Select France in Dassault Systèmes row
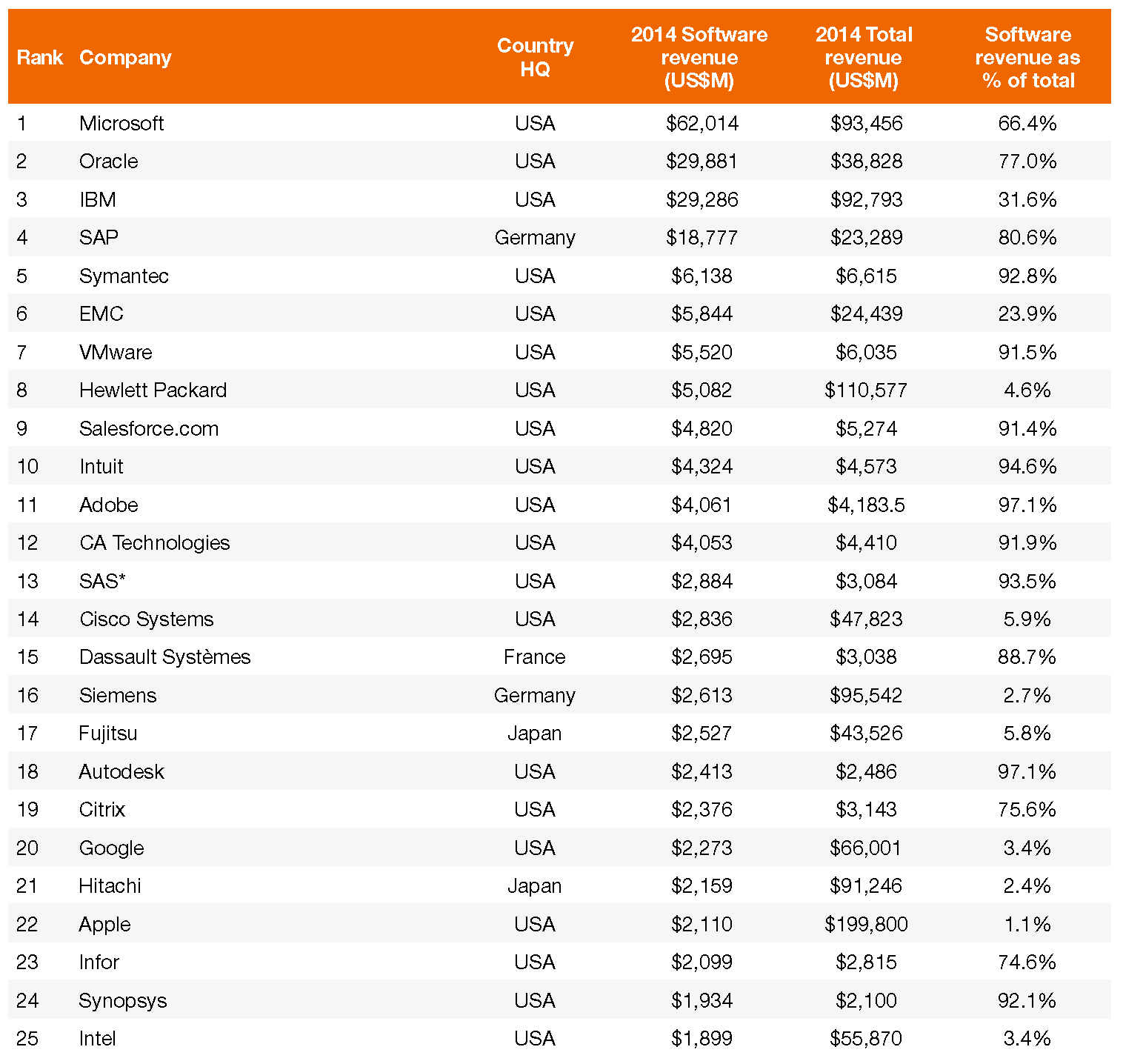Viewport: 1123px width, 1064px height. click(x=535, y=656)
